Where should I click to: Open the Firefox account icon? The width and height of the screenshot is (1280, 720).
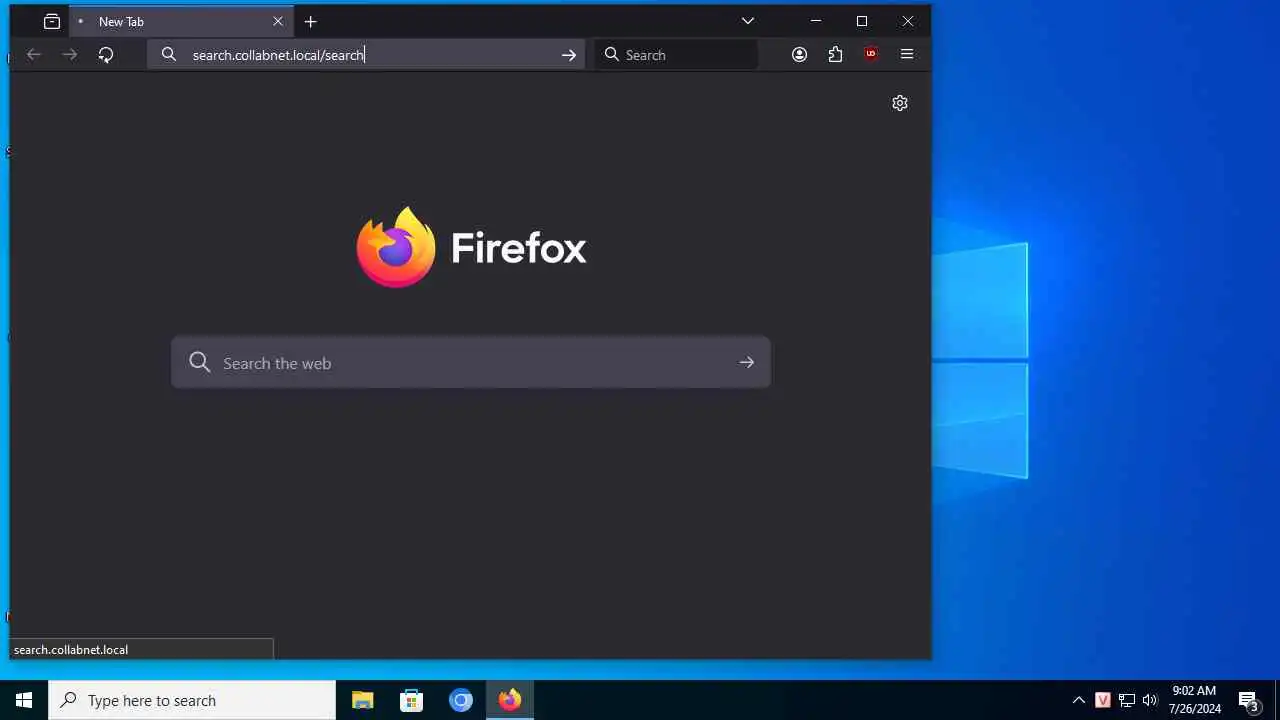799,55
